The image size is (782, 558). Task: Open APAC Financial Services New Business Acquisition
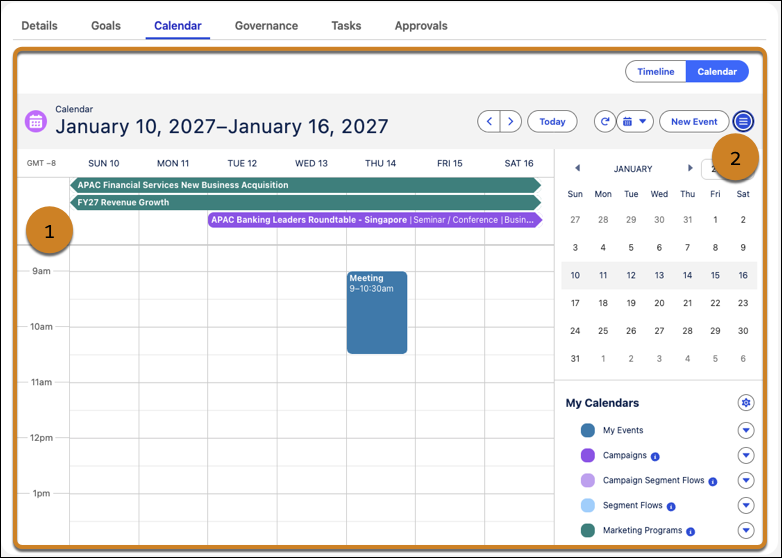306,185
